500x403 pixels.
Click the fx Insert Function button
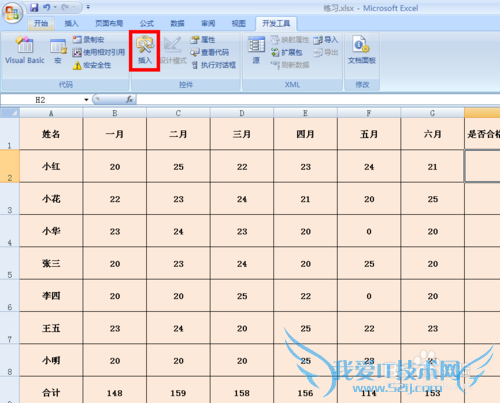point(129,99)
